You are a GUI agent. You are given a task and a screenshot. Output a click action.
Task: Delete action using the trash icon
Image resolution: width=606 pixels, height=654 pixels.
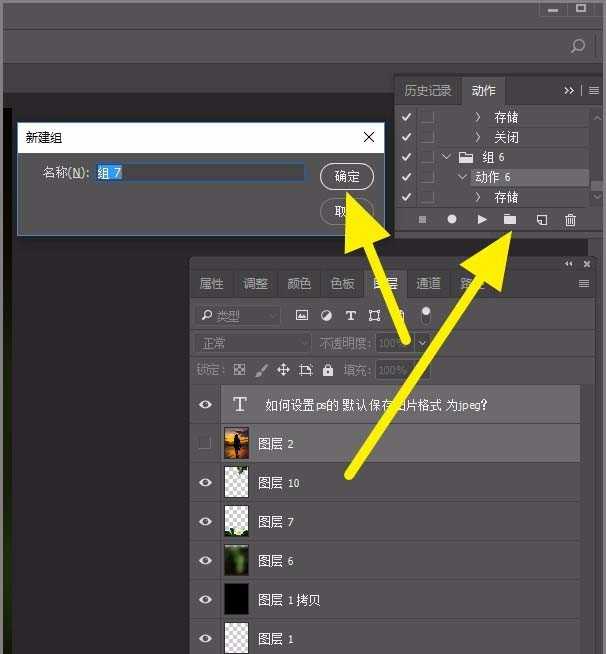(x=571, y=220)
